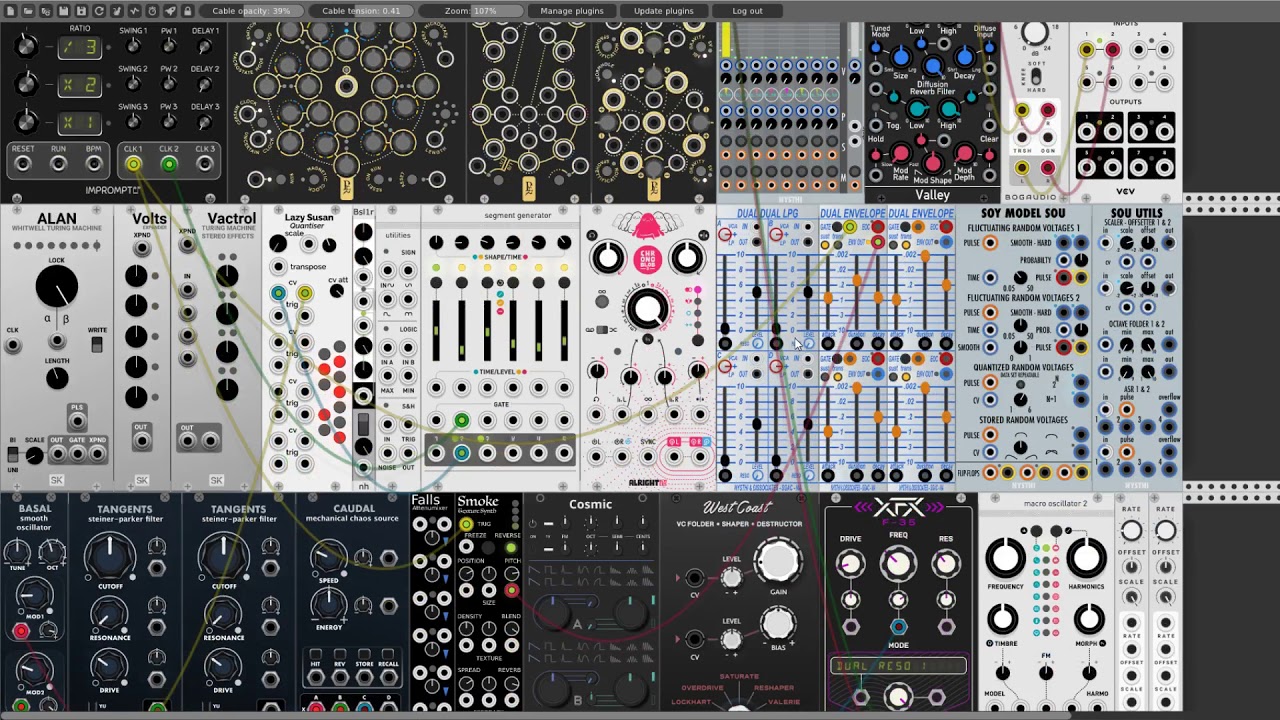Click the FREQ knob on XFX F-35
This screenshot has width=1280, height=720.
(x=898, y=565)
